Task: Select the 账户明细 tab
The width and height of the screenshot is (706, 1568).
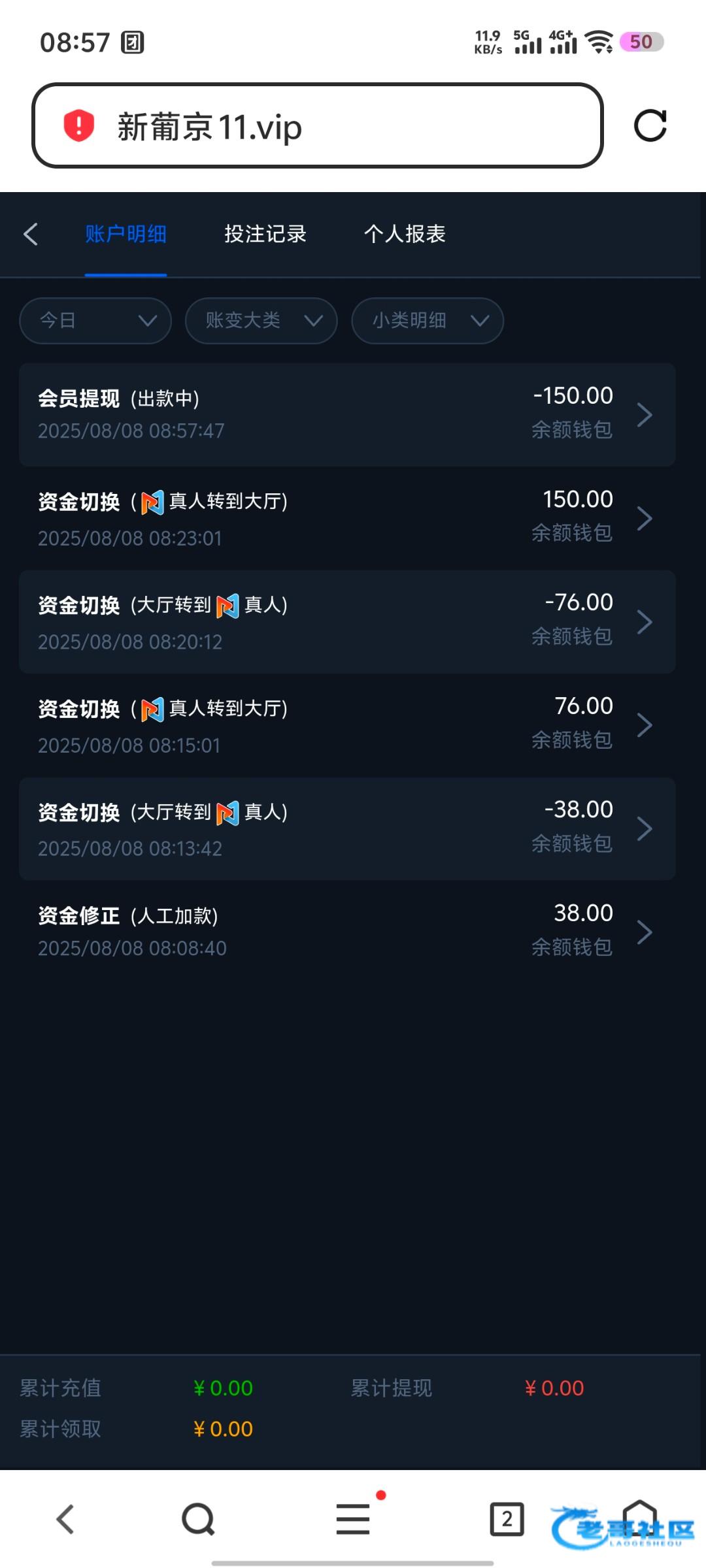Action: pos(126,234)
